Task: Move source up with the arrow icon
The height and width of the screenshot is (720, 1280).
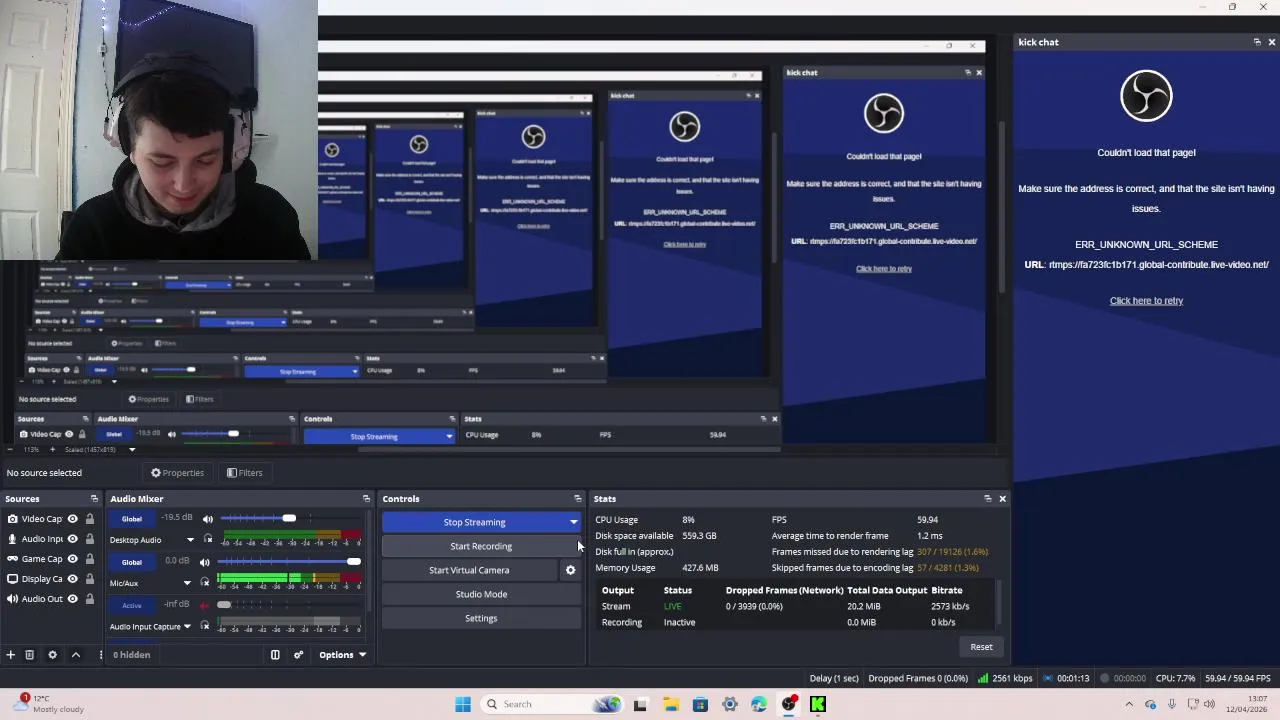Action: (x=75, y=655)
